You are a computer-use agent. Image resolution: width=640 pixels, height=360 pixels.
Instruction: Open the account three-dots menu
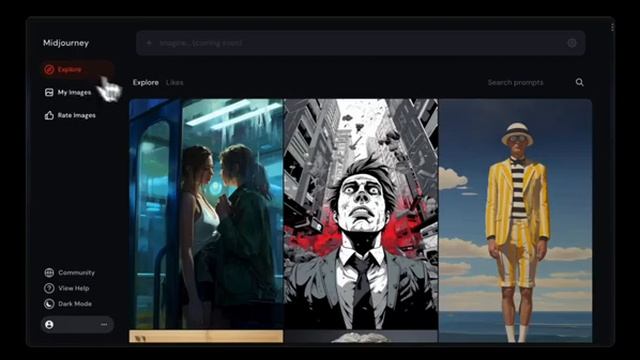(x=104, y=324)
